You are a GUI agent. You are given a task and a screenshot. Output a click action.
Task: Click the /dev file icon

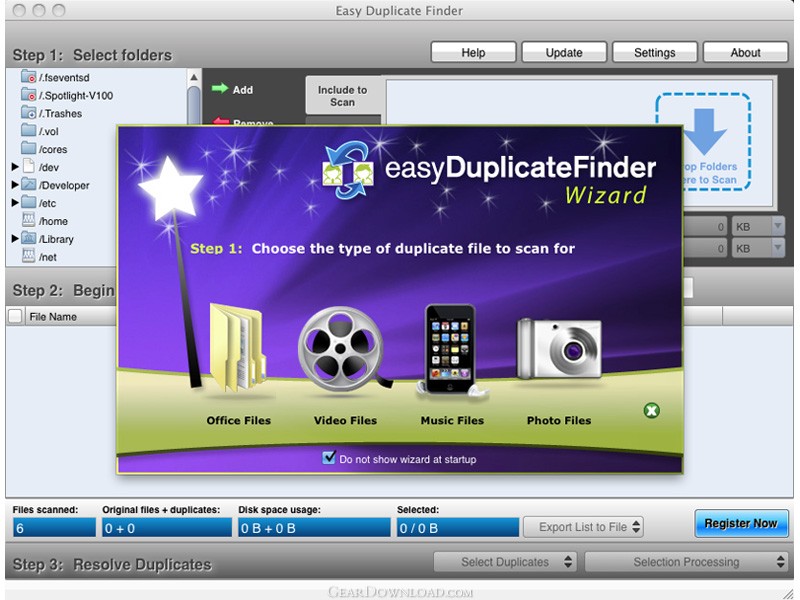29,166
